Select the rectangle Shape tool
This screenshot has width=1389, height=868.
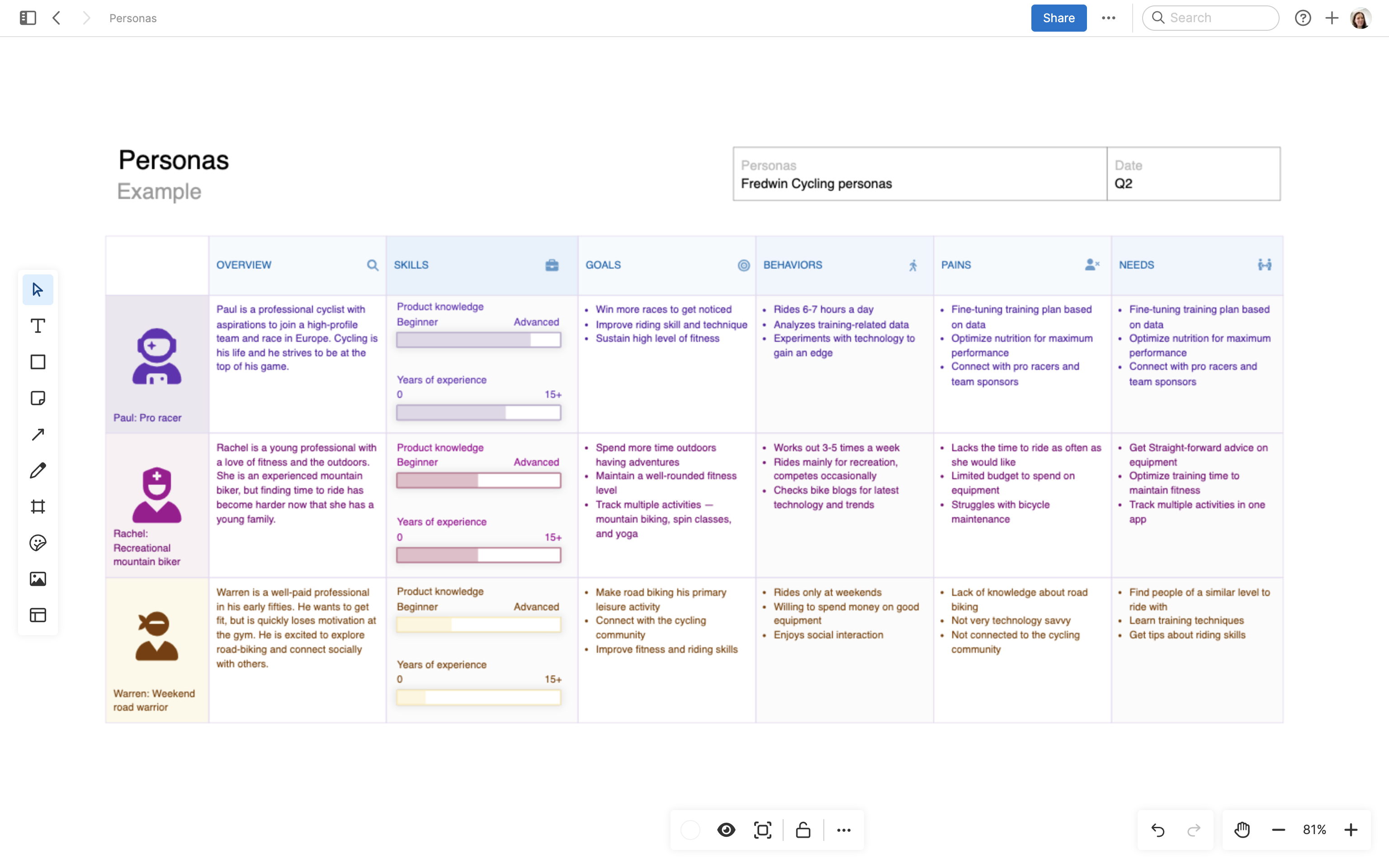click(x=38, y=362)
